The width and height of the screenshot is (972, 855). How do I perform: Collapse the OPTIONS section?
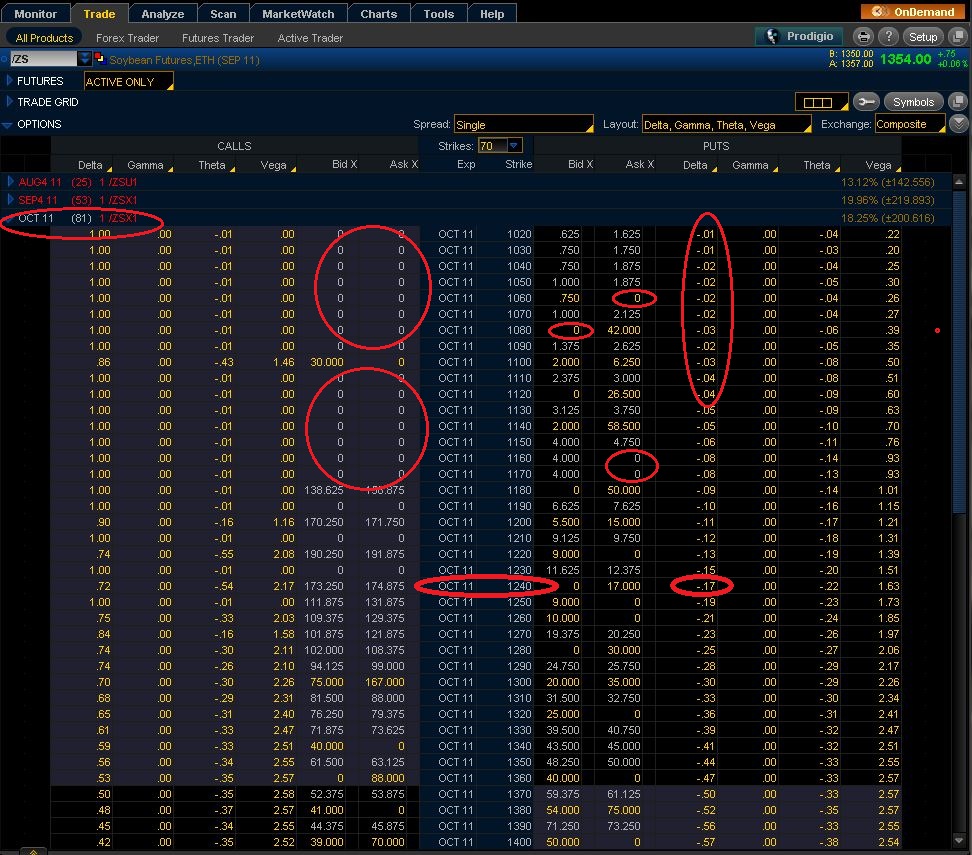tap(7, 125)
